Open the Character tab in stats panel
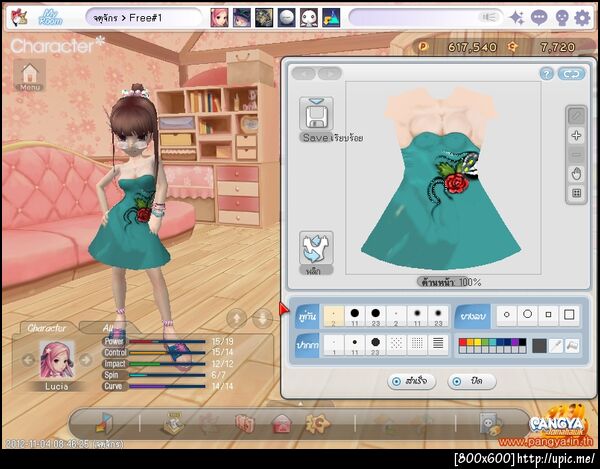Screen dimensions: 600x469 pos(47,328)
